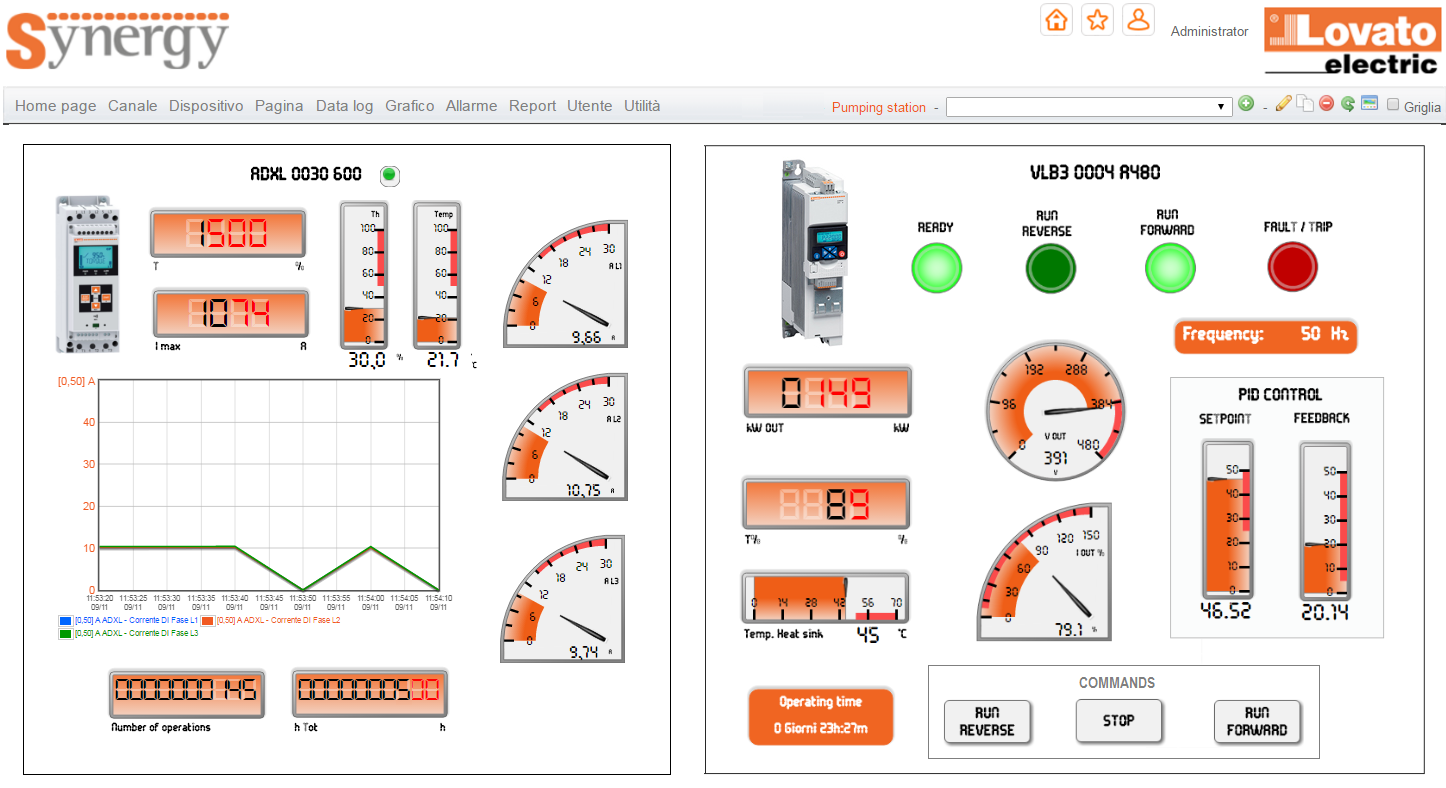1446x788 pixels.
Task: Click the Temp bar gauge showing 21.7
Action: click(x=437, y=276)
